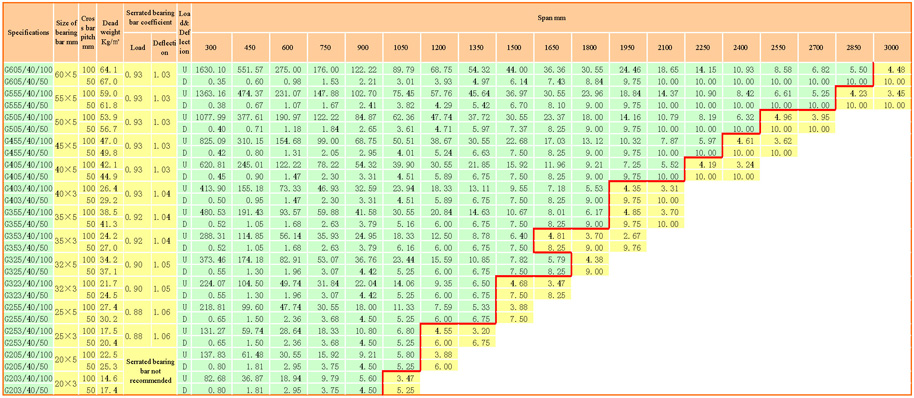Select the G353/40/100 specification cell

click(28, 237)
